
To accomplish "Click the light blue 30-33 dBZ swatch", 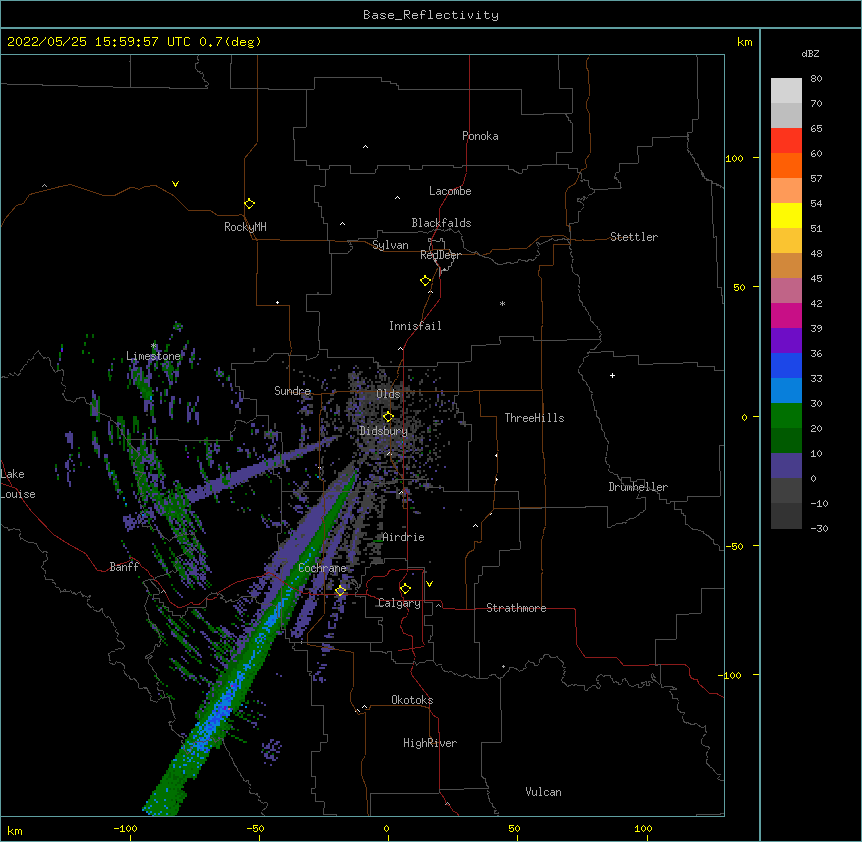I will 786,391.
